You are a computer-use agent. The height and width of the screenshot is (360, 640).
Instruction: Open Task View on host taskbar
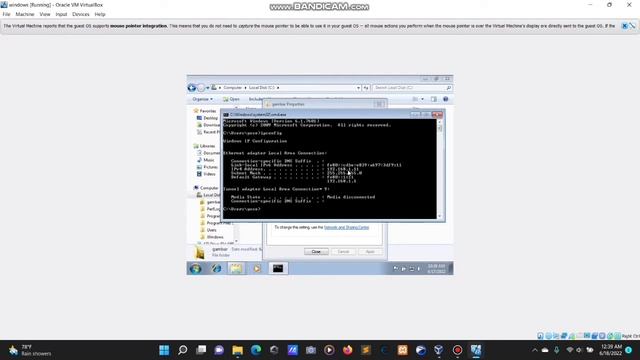pyautogui.click(x=201, y=350)
